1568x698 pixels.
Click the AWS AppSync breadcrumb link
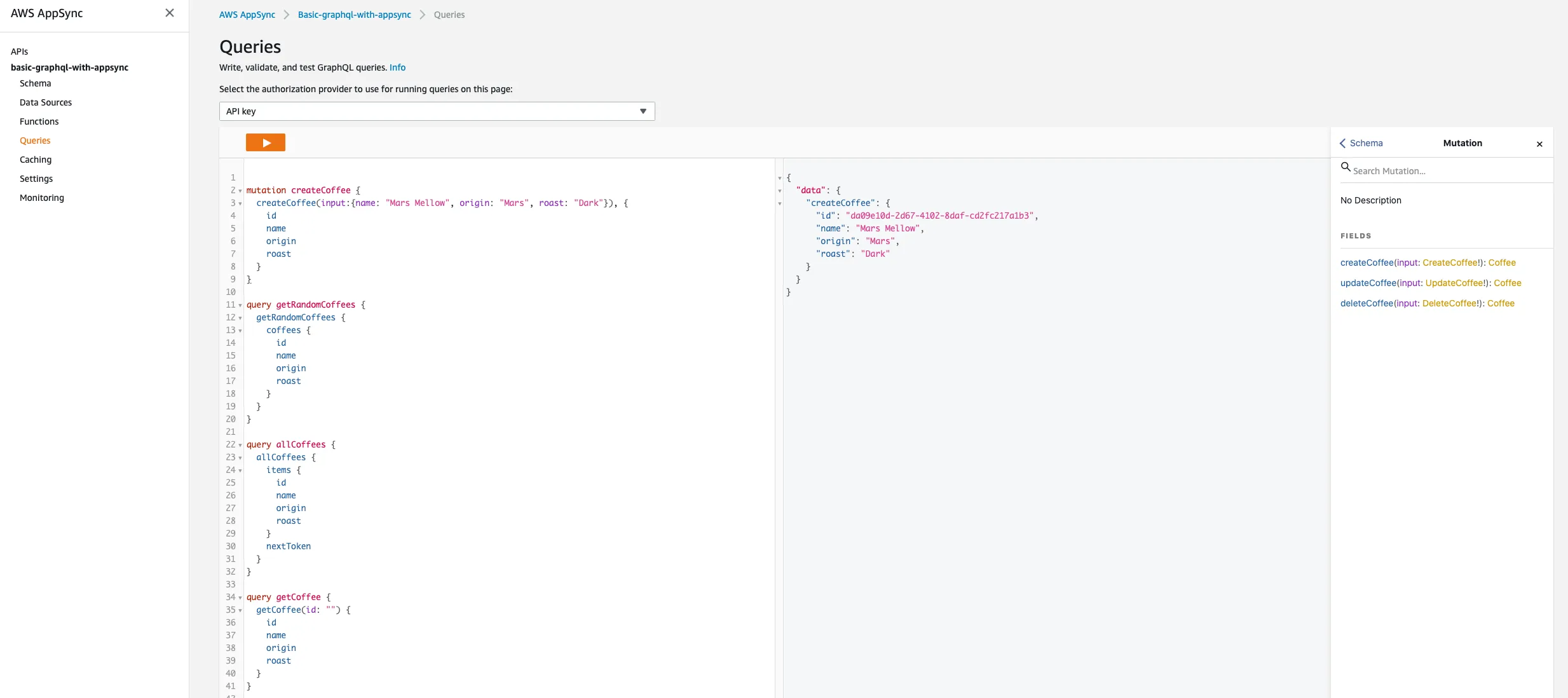coord(247,15)
